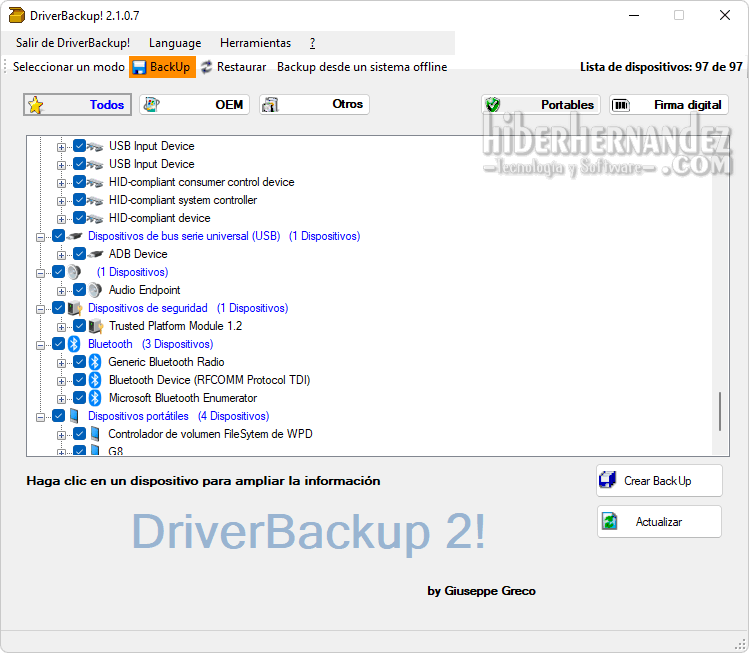Uncheck Dispositivos portátiles category checkbox

pyautogui.click(x=58, y=416)
